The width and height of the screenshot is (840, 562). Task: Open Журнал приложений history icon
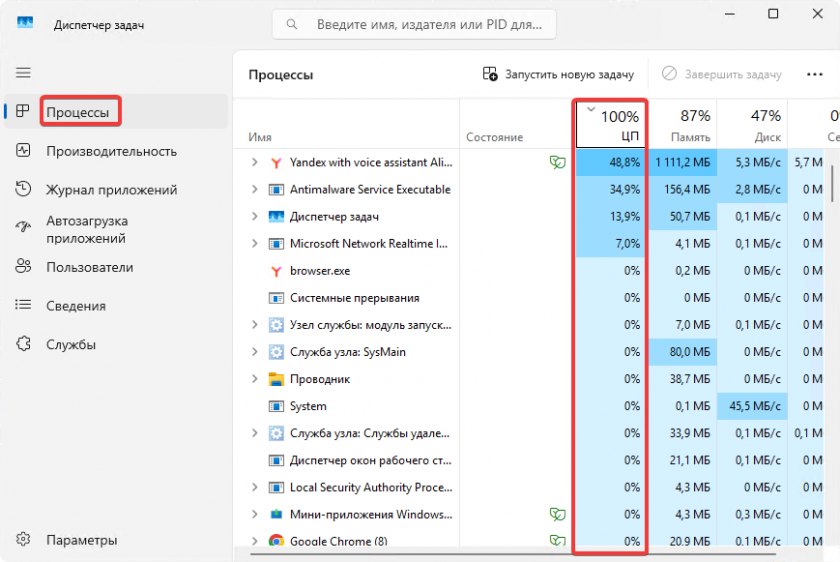coord(24,190)
